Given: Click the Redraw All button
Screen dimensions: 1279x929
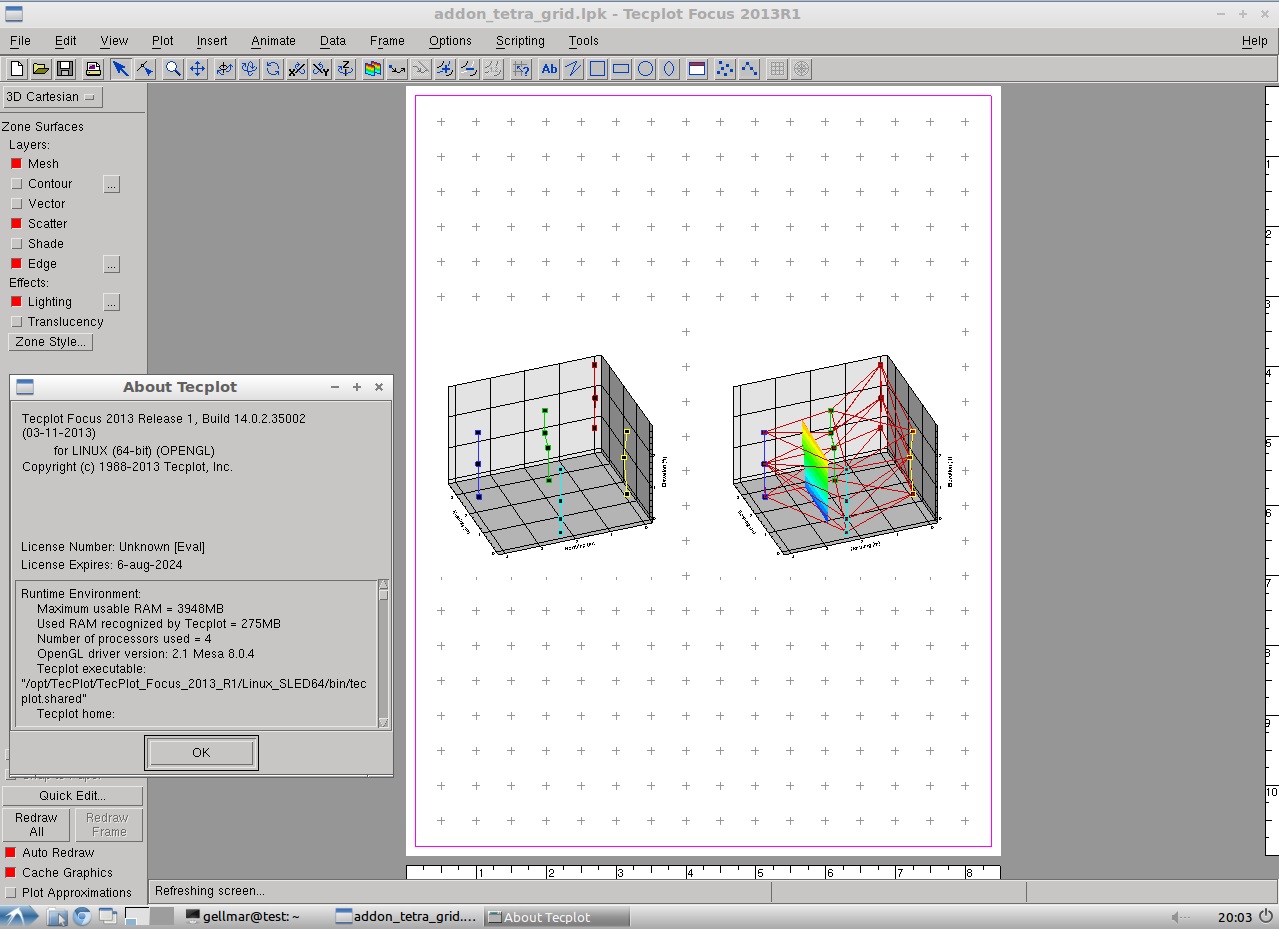Looking at the screenshot, I should 36,825.
